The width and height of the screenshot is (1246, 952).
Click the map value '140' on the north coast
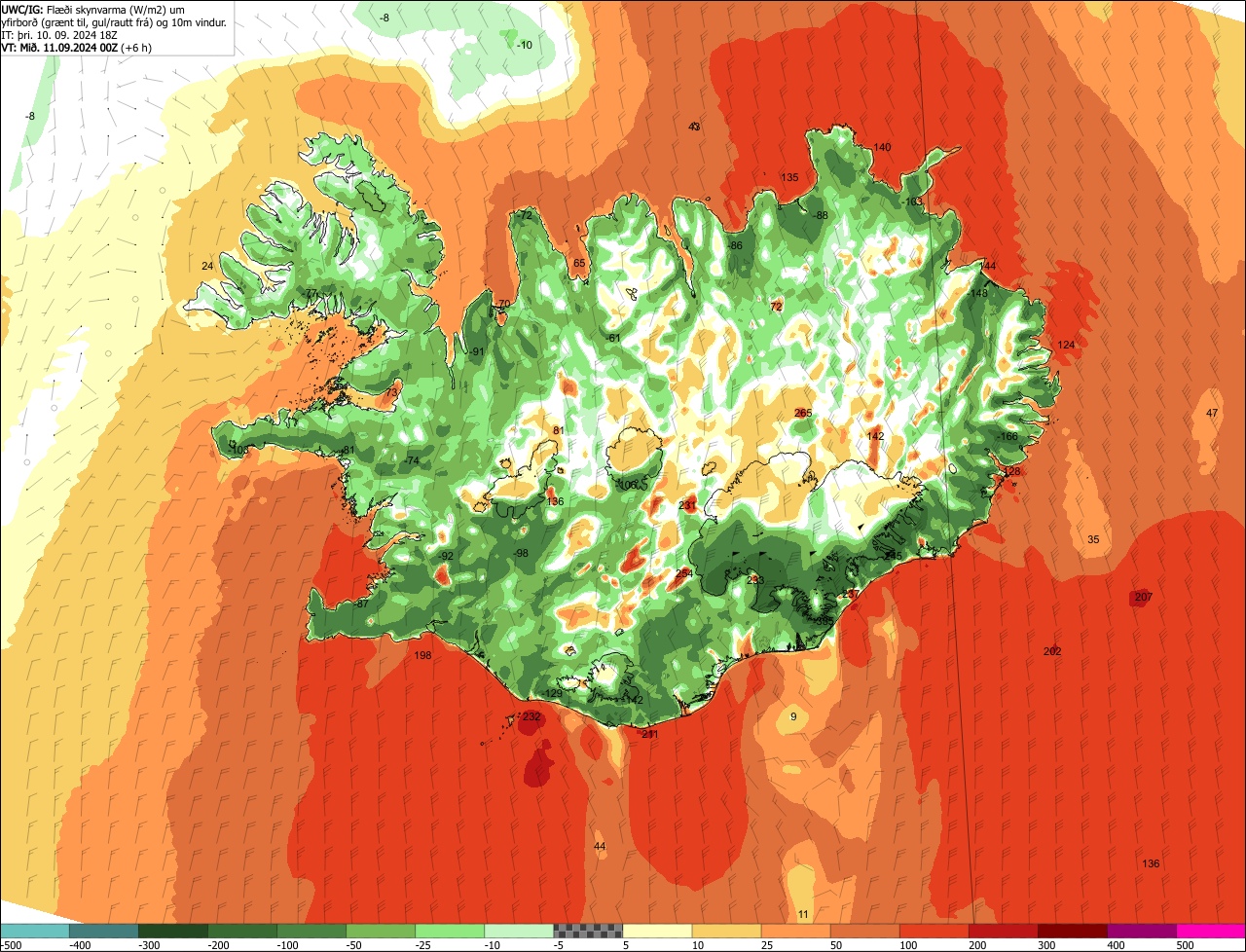point(882,147)
